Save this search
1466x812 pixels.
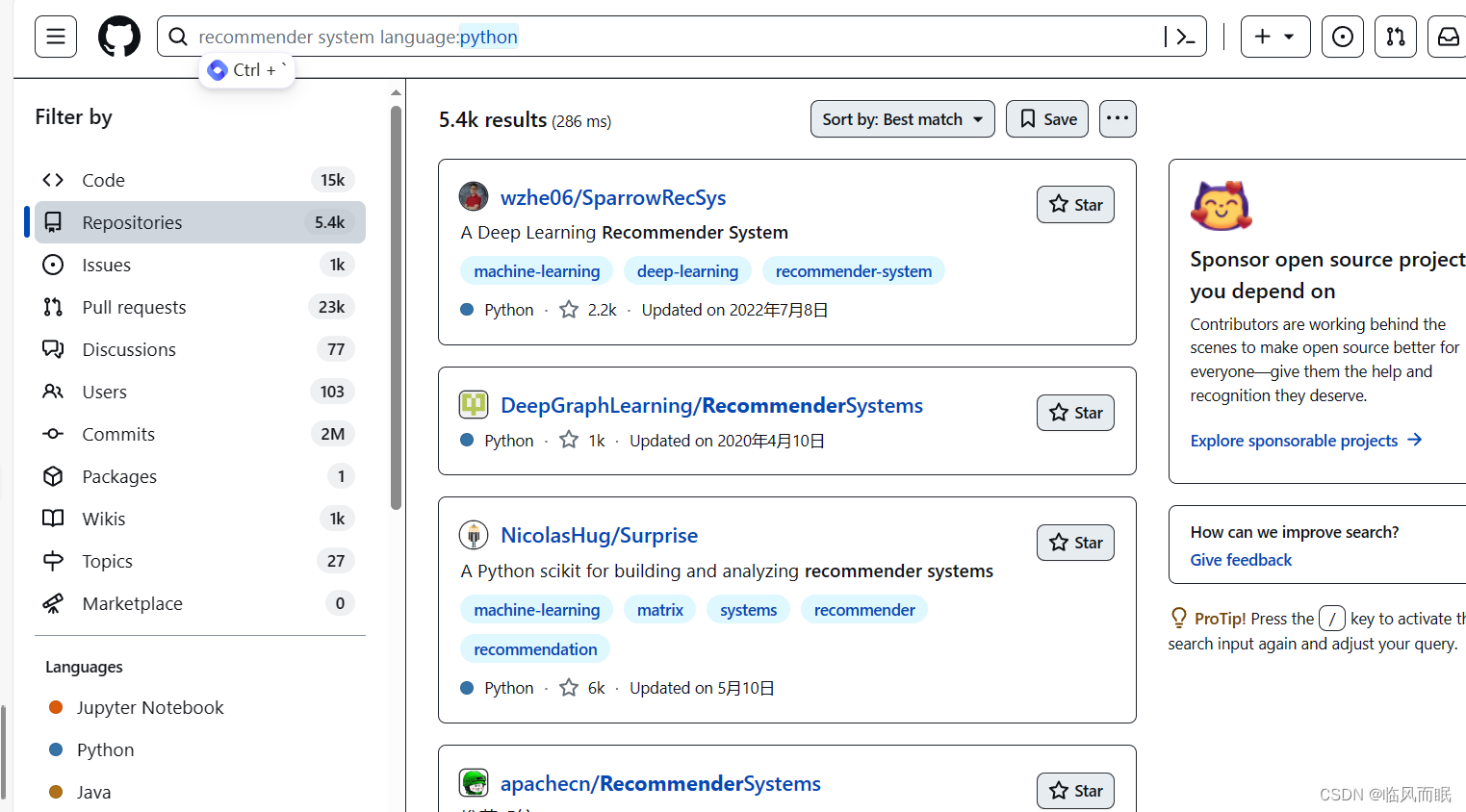point(1047,119)
